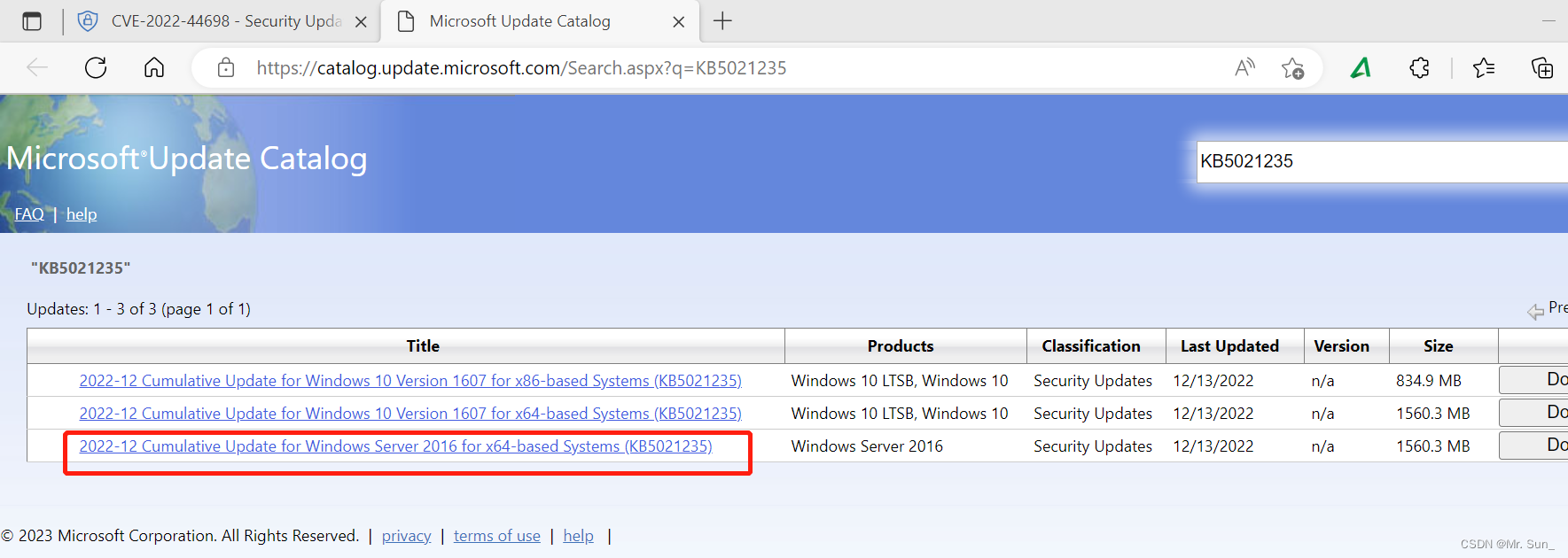Download the 834.9 MB x86 update
This screenshot has height=558, width=1568.
(1533, 380)
